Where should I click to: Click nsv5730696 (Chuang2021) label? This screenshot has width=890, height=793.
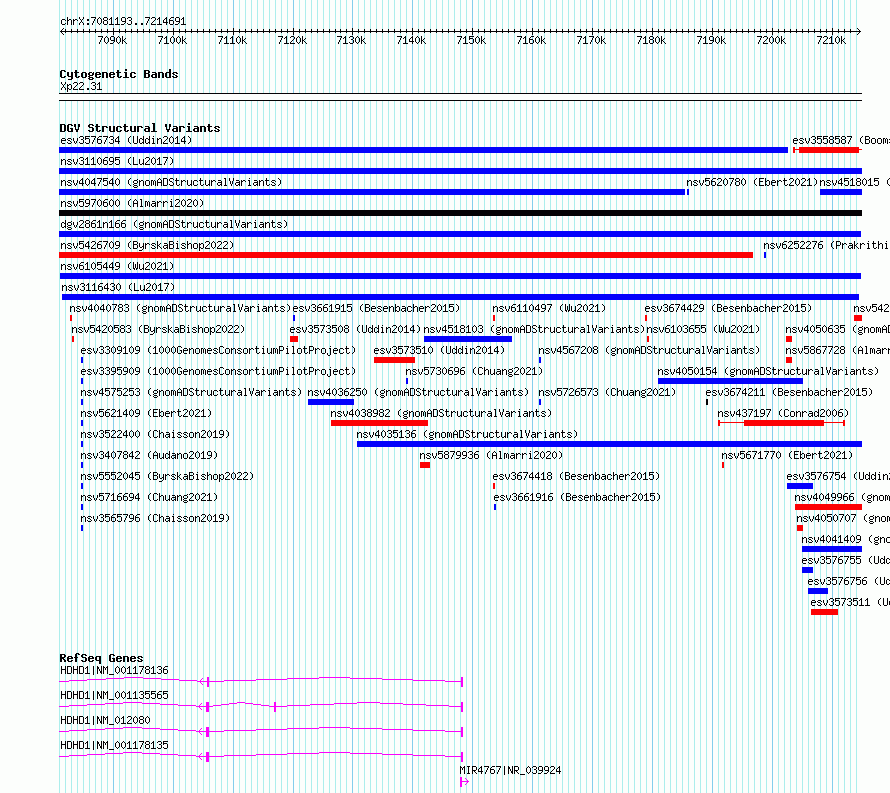[474, 371]
